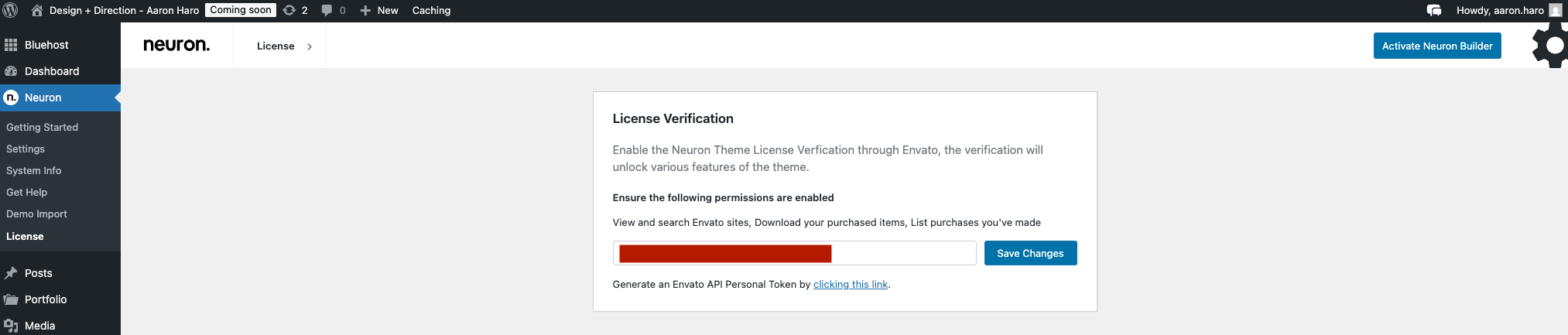Select Demo Import in Neuron submenu

[36, 214]
